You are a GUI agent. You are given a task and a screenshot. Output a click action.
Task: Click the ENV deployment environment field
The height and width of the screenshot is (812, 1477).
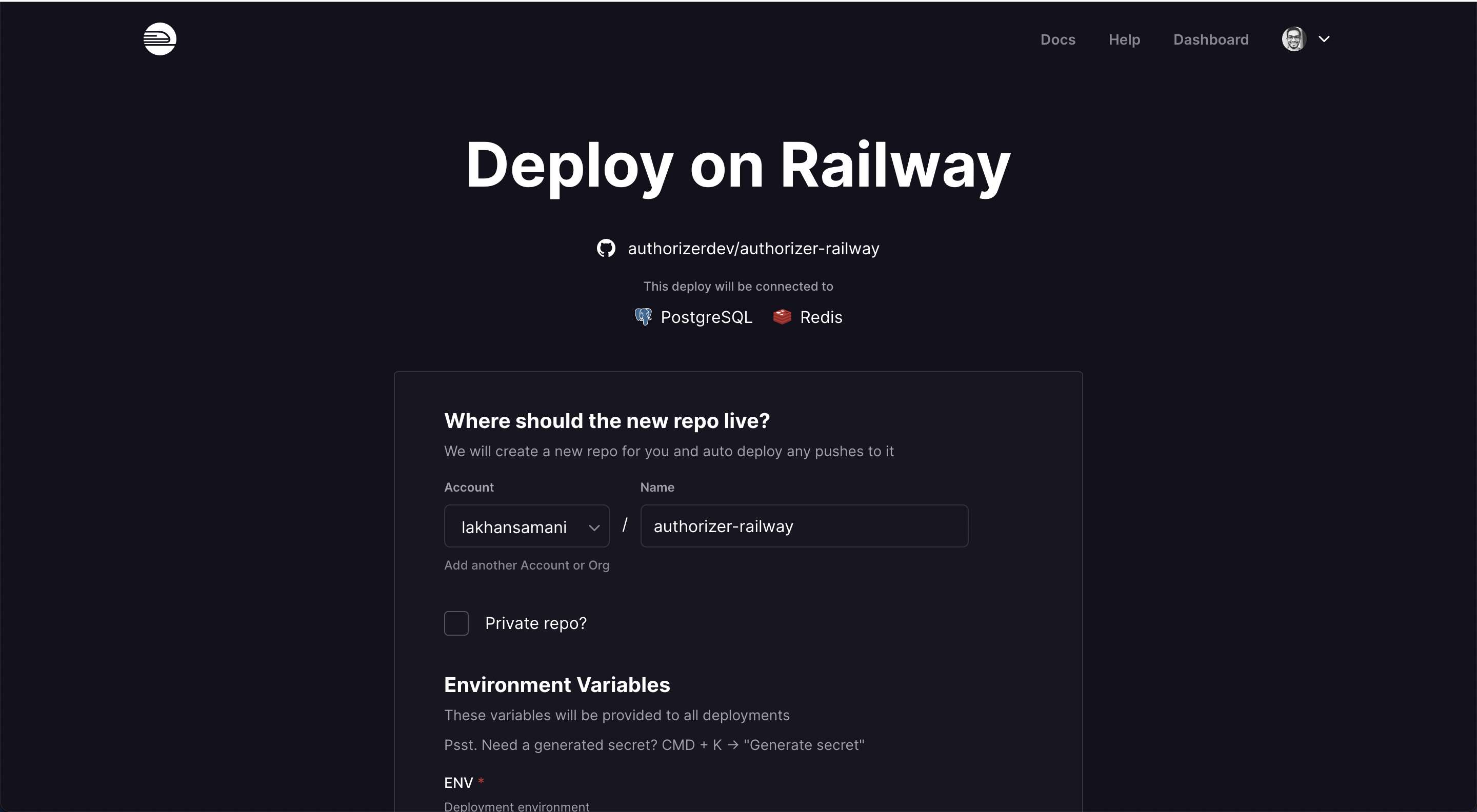pyautogui.click(x=516, y=805)
